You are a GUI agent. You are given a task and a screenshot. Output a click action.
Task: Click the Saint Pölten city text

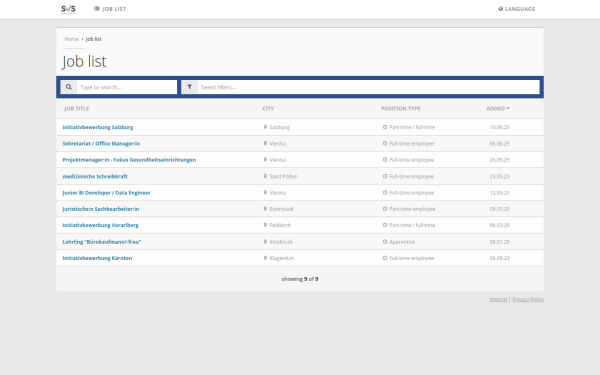tap(284, 176)
